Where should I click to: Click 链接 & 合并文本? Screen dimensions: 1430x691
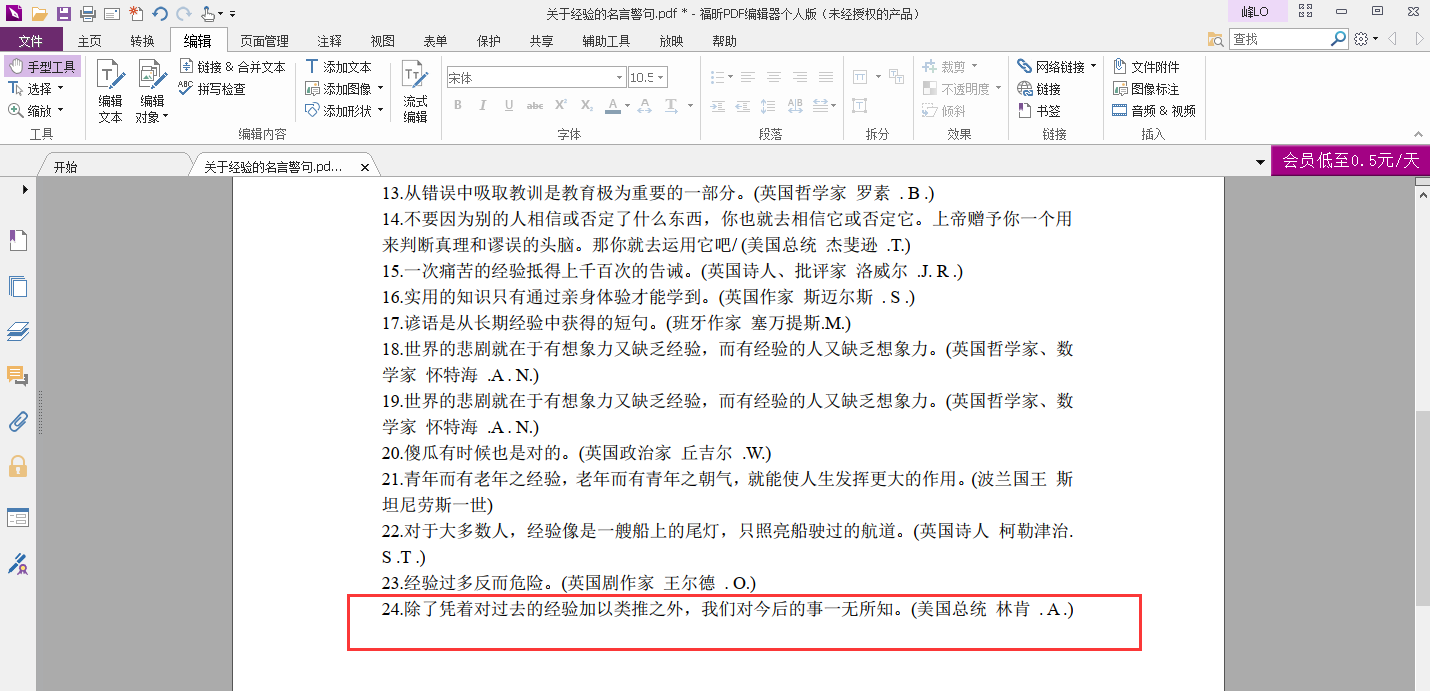tap(232, 67)
